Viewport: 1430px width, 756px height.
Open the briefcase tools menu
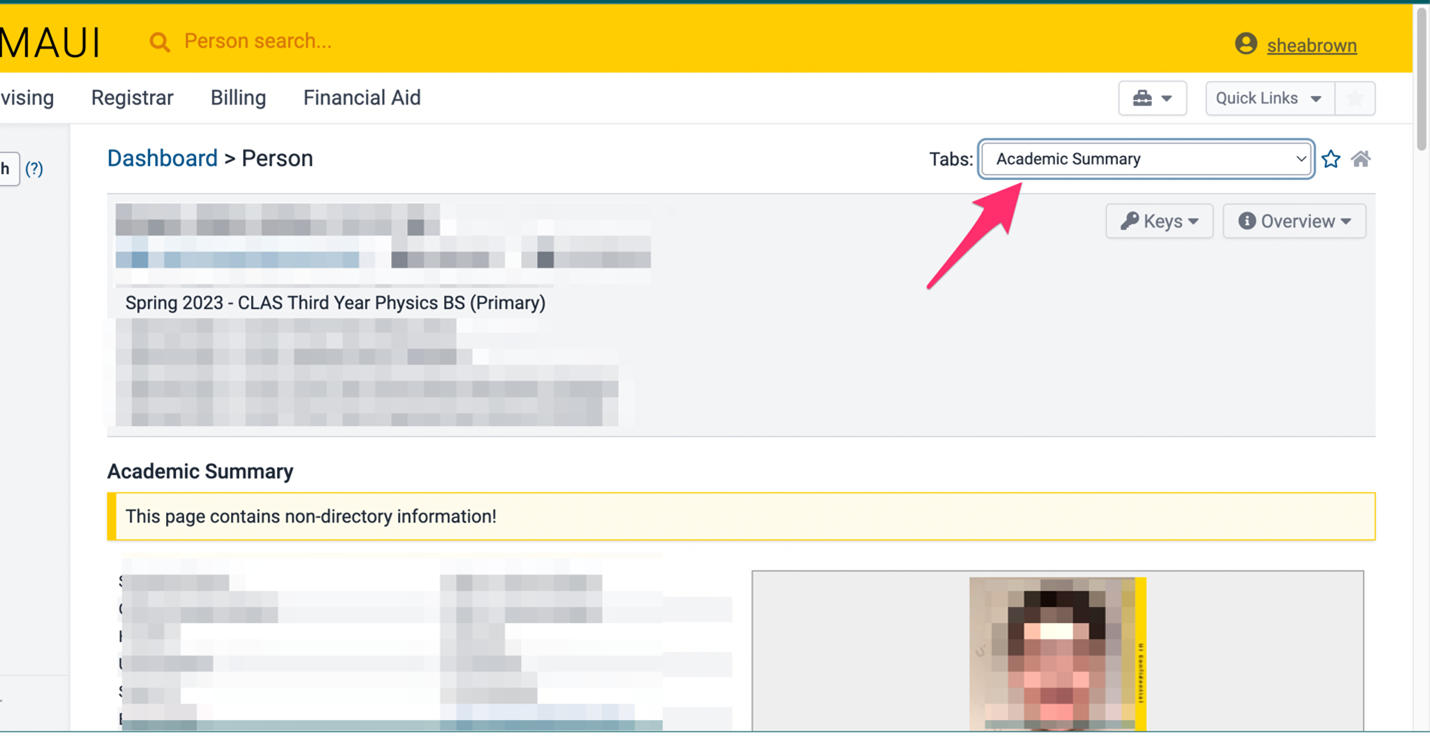coord(1152,98)
